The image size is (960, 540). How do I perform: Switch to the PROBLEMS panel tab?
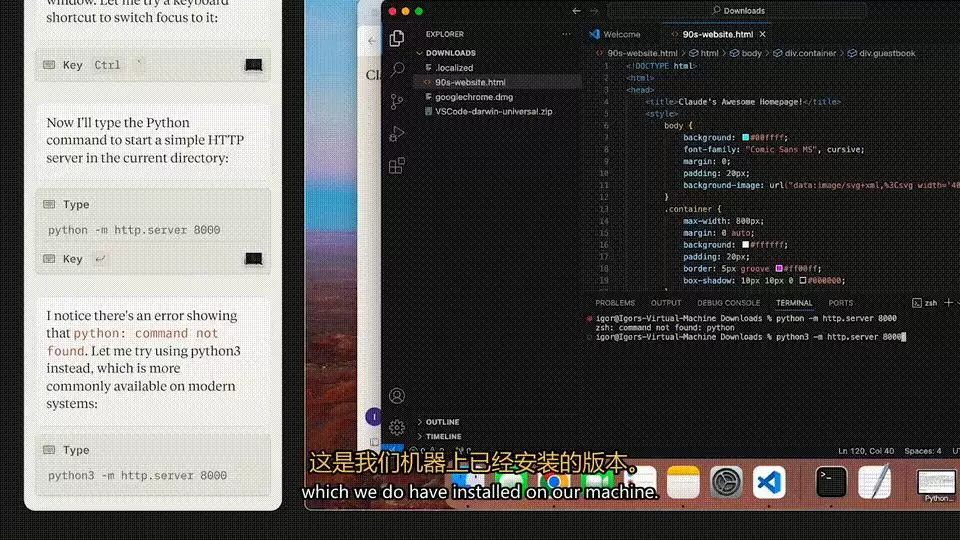point(615,303)
